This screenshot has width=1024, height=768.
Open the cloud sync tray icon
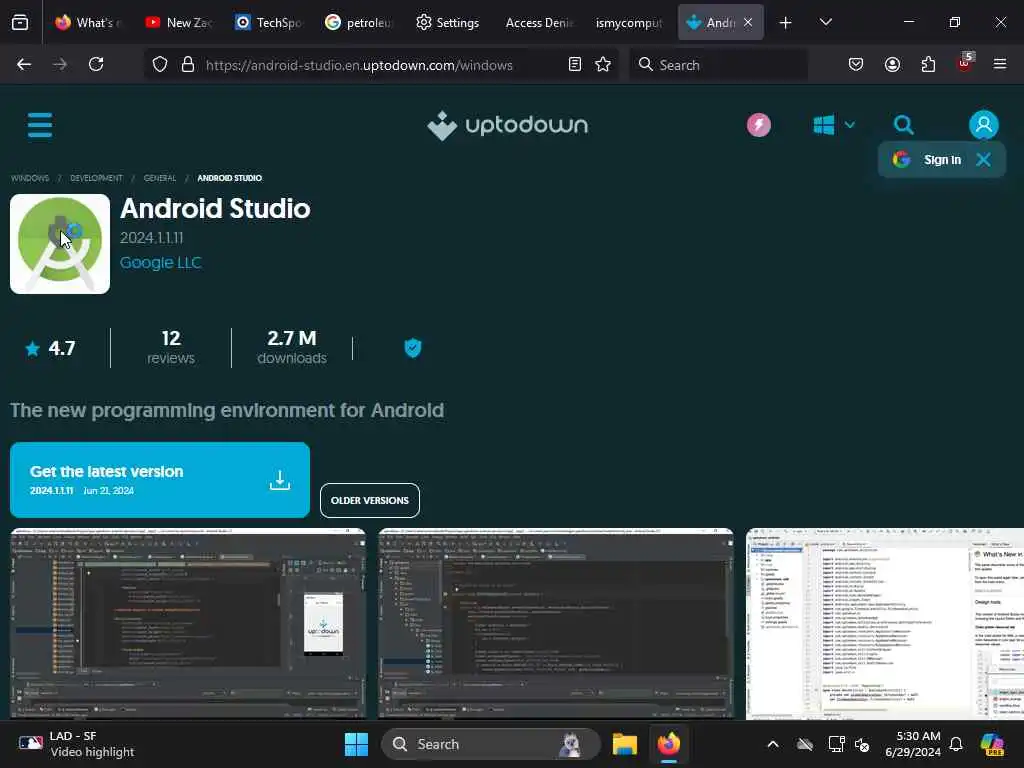805,744
